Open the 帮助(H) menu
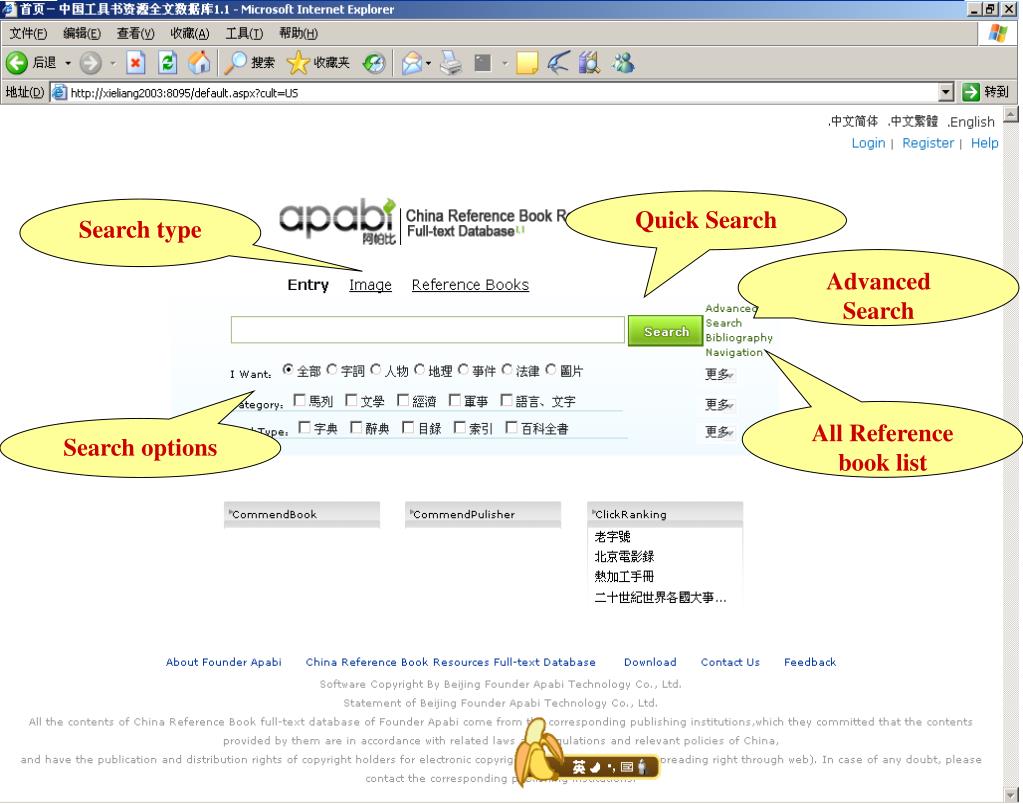1023x804 pixels. pos(298,33)
